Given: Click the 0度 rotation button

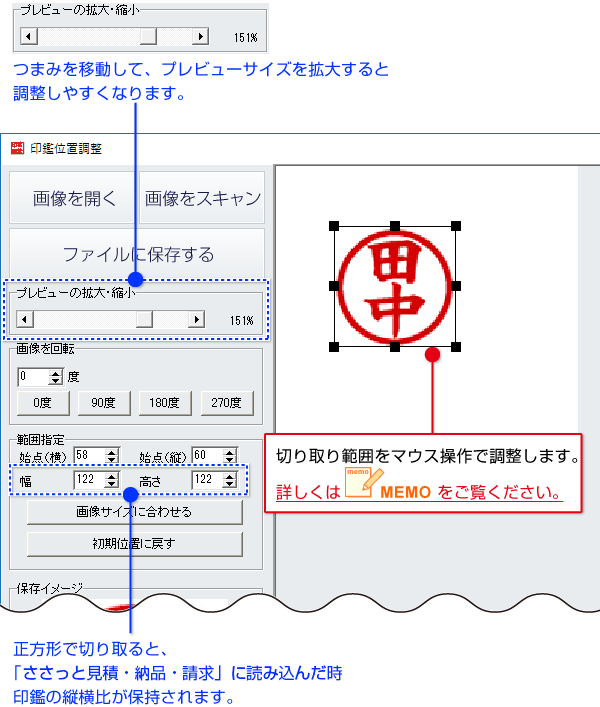Looking at the screenshot, I should pyautogui.click(x=43, y=403).
